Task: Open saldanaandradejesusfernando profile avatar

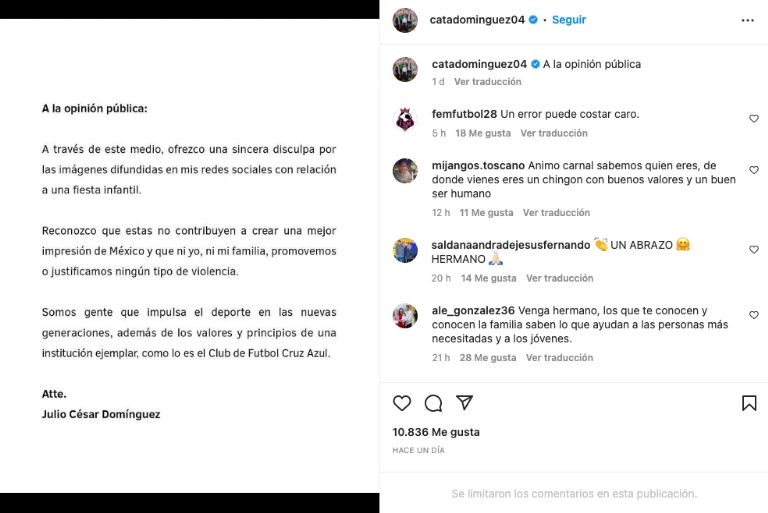Action: [x=405, y=250]
